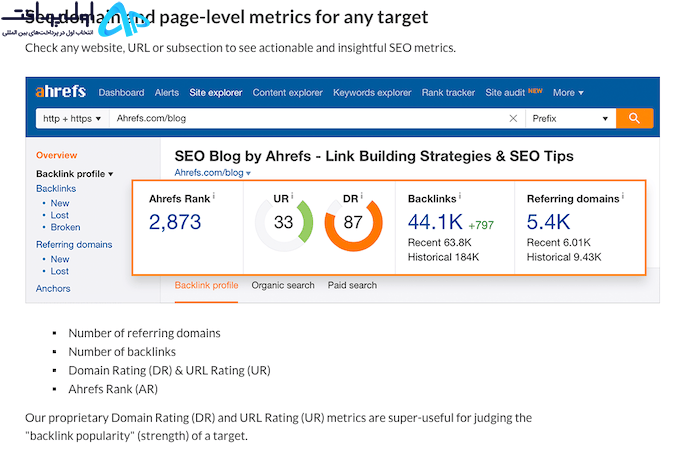Open the Broken backlinks sidebar link
The width and height of the screenshot is (680, 450).
[x=65, y=227]
